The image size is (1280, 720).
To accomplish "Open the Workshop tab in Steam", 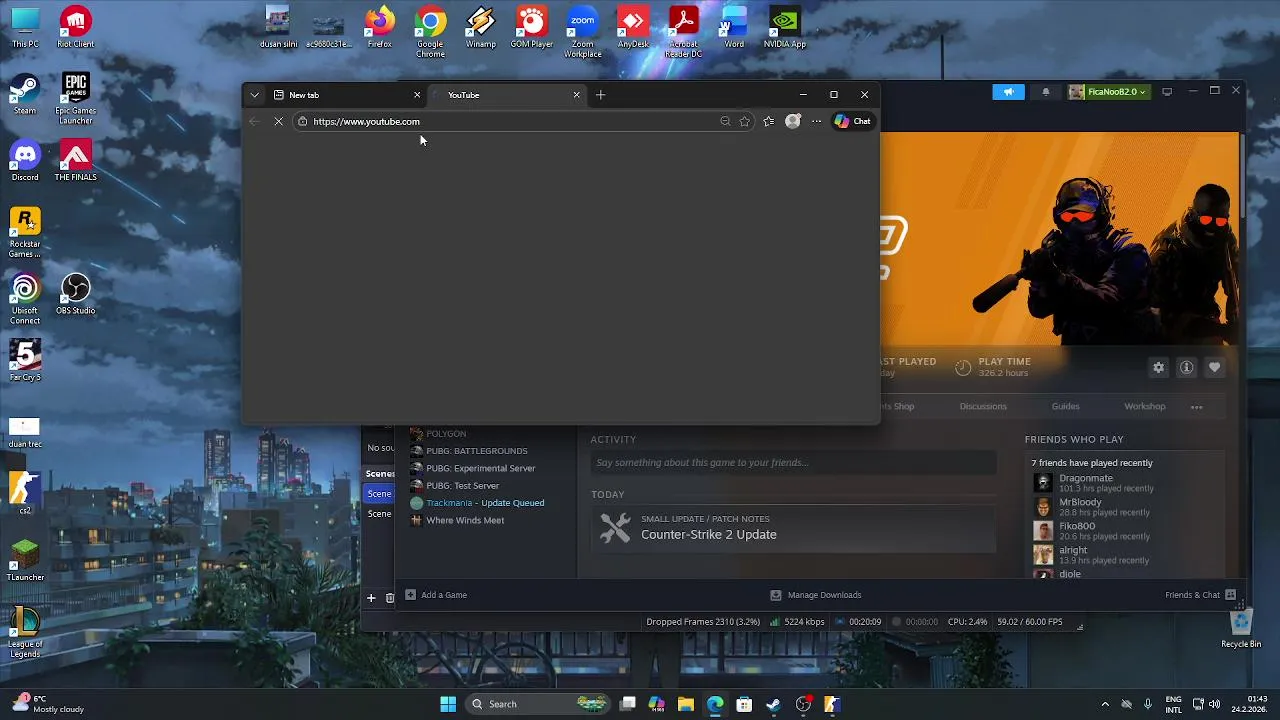I will click(1144, 406).
